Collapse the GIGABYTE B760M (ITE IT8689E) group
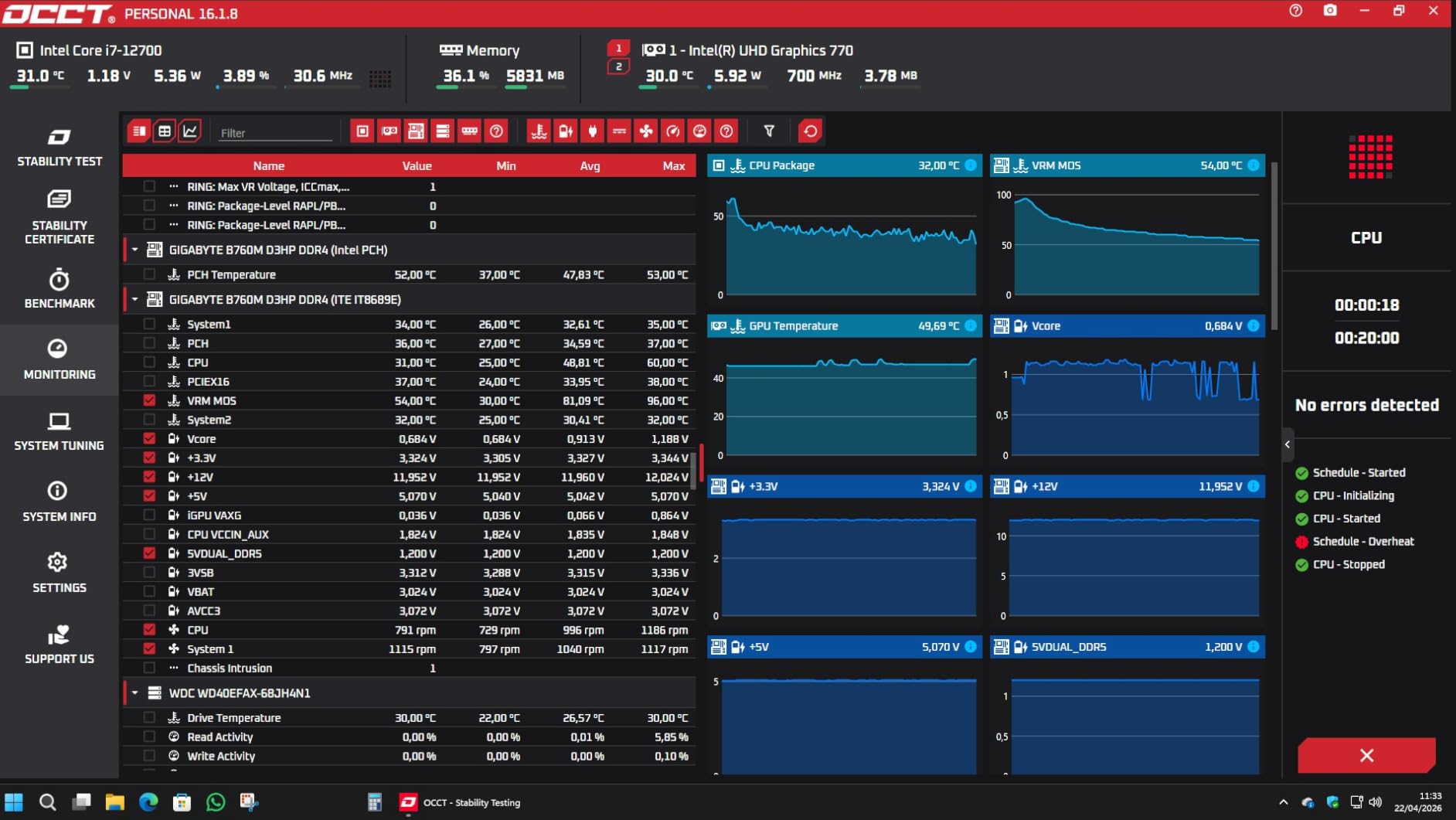 click(x=134, y=299)
